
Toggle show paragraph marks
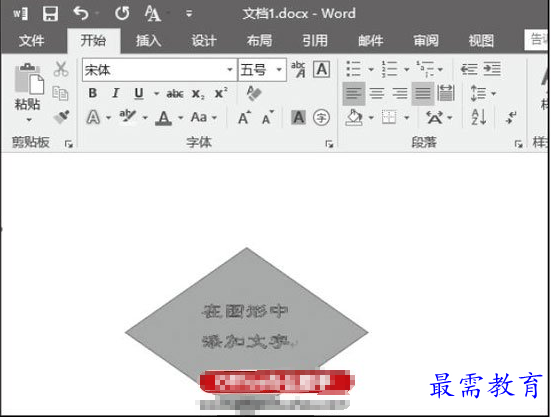tap(511, 117)
